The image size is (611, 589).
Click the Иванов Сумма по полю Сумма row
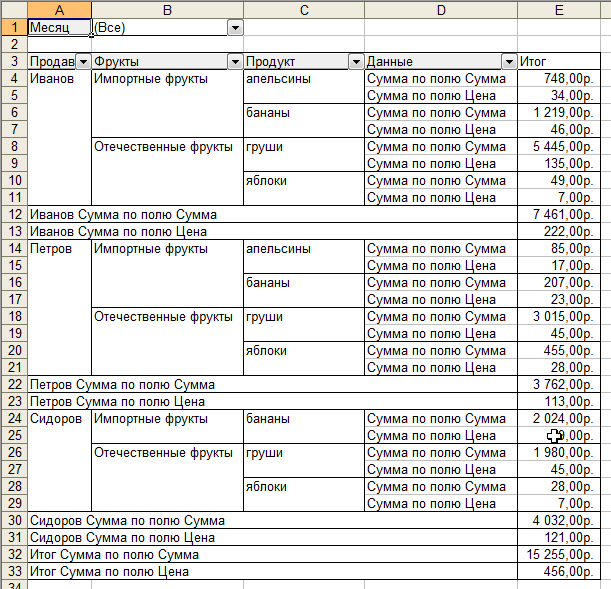coord(272,214)
